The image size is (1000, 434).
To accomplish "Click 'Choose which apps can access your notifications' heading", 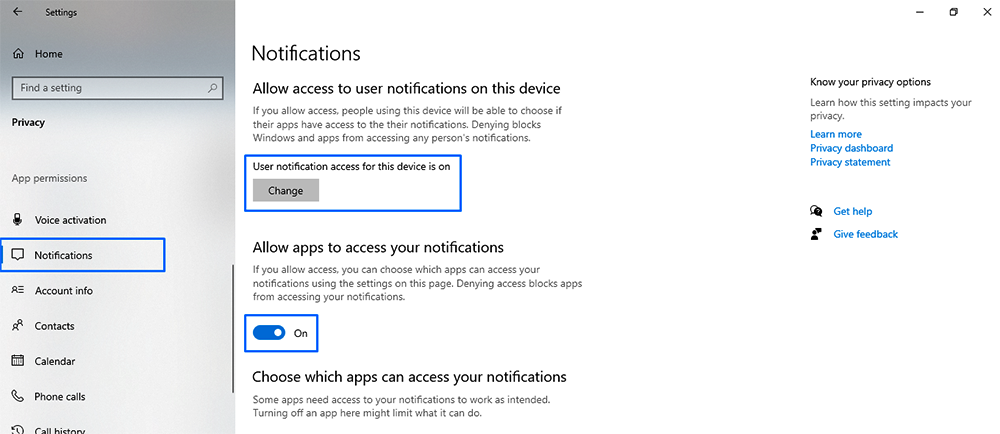I will pyautogui.click(x=409, y=376).
